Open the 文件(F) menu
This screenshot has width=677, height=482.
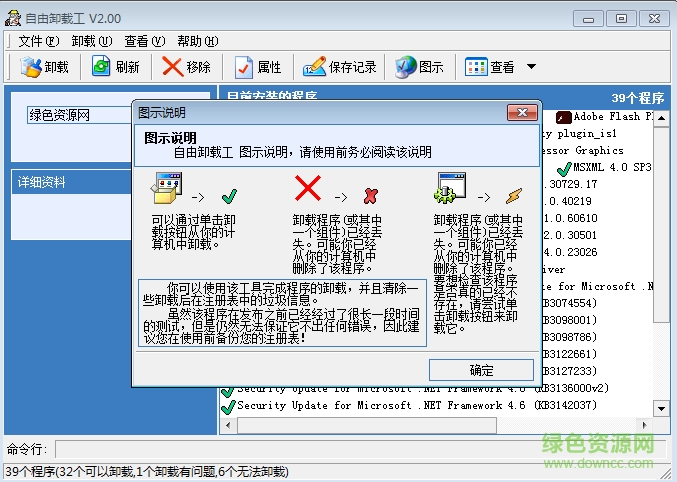pyautogui.click(x=38, y=41)
